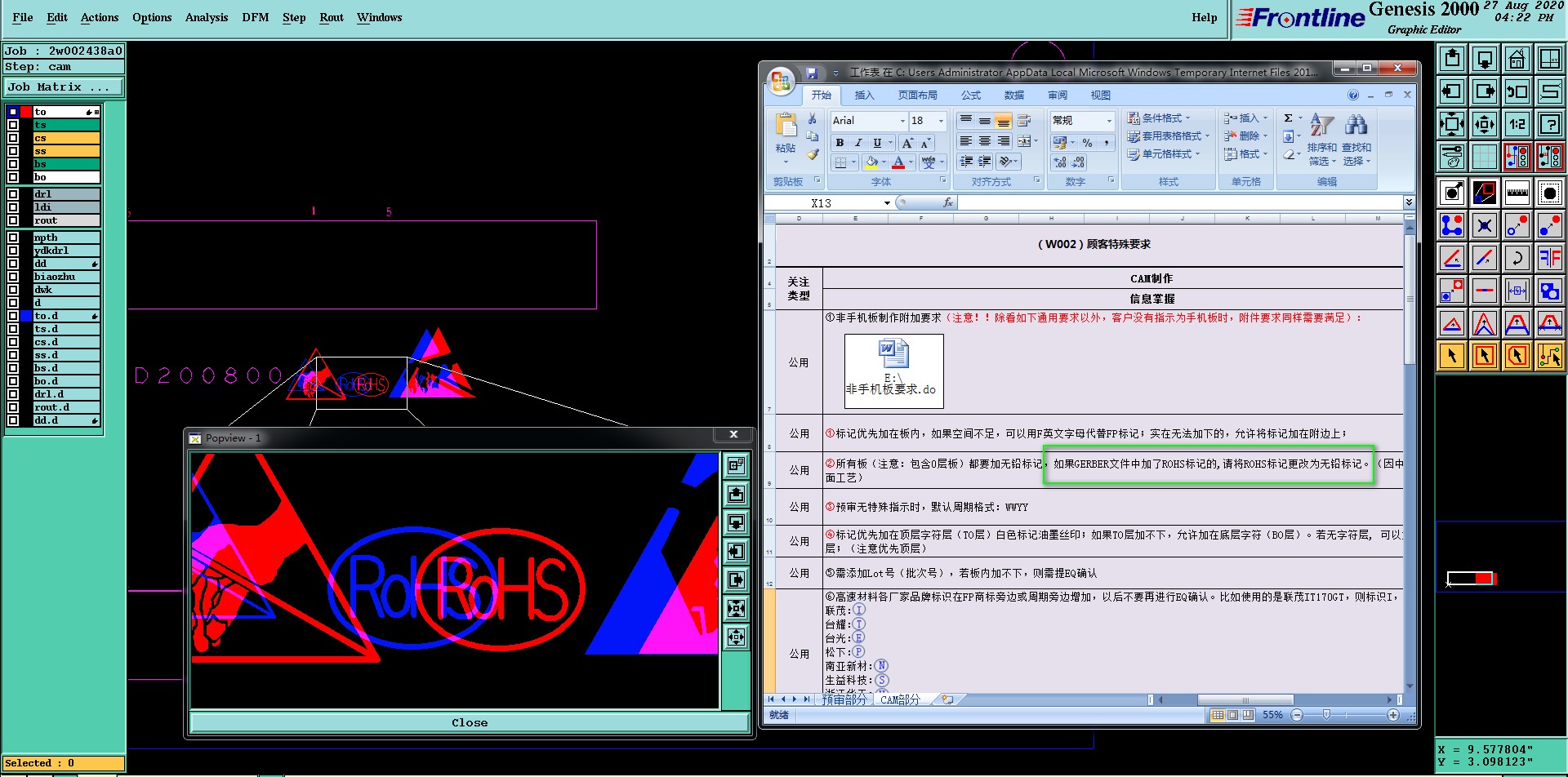Viewport: 1568px width, 777px height.
Task: Click the Popview Close button
Action: click(x=470, y=723)
